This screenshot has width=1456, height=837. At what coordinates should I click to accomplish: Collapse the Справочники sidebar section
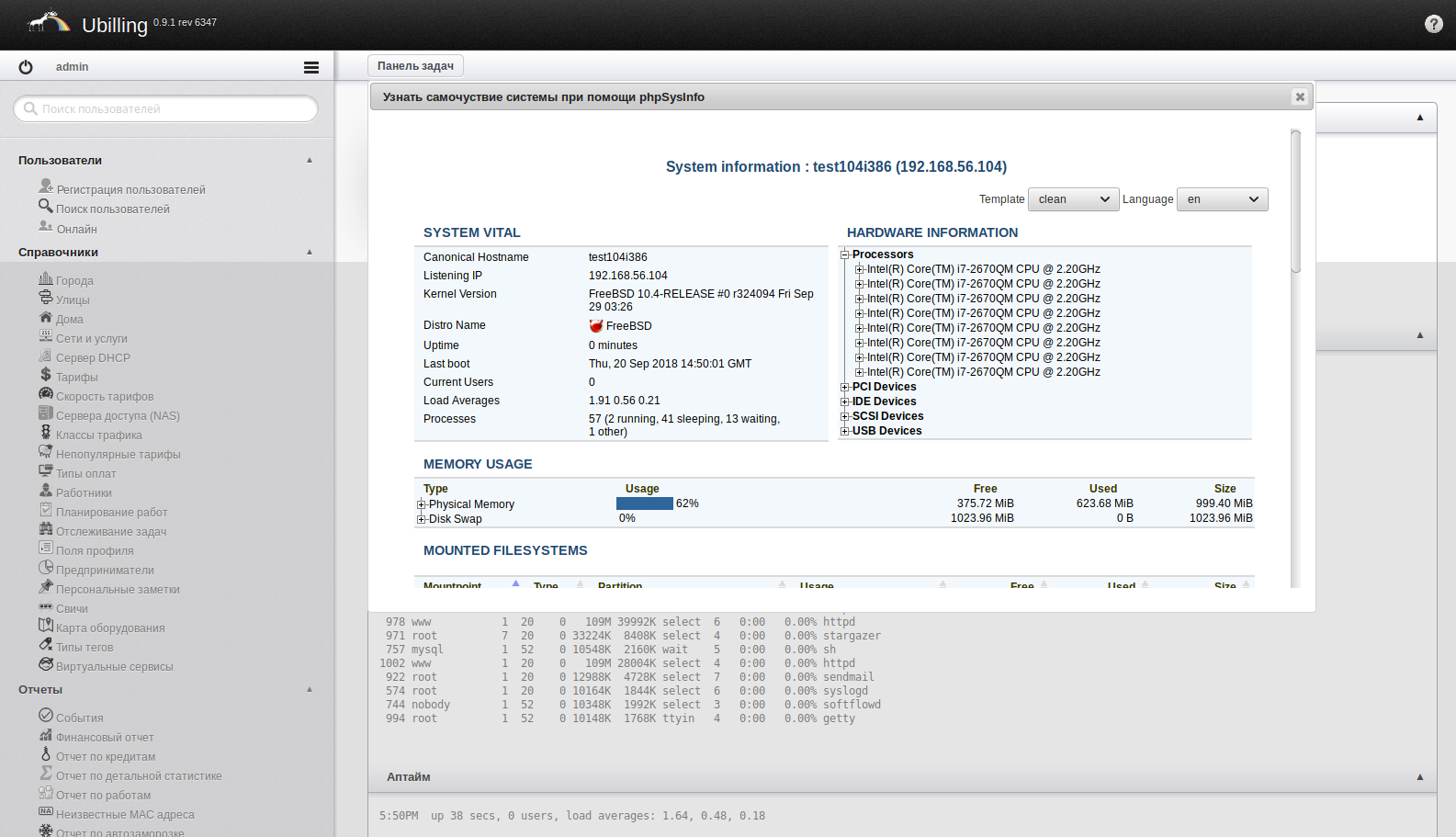[x=310, y=252]
